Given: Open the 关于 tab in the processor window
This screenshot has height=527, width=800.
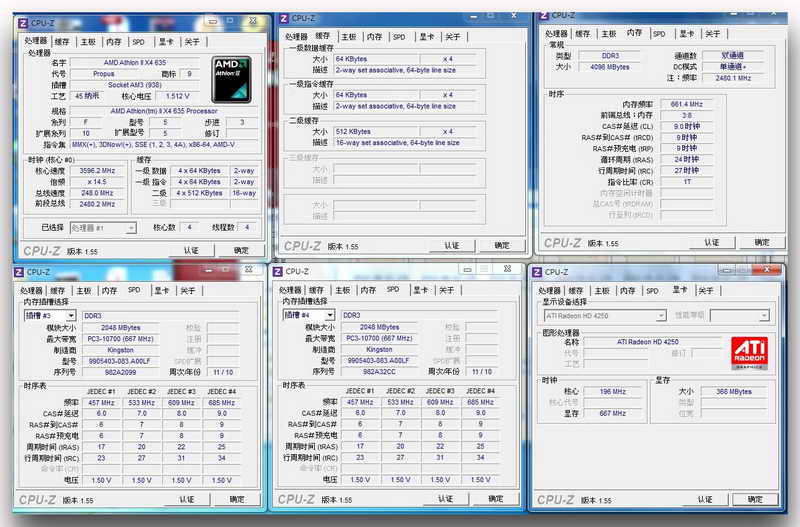Looking at the screenshot, I should click(192, 42).
